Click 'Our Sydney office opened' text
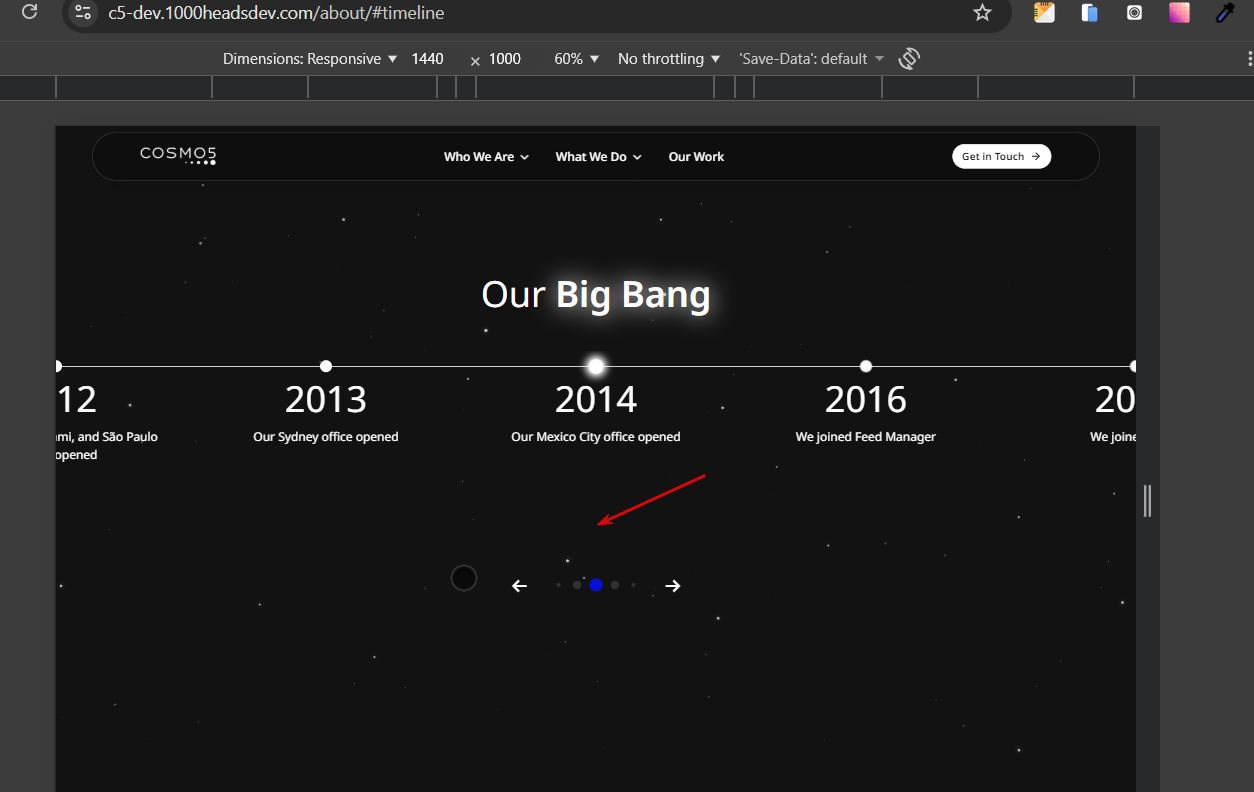Viewport: 1254px width, 792px height. coord(326,437)
